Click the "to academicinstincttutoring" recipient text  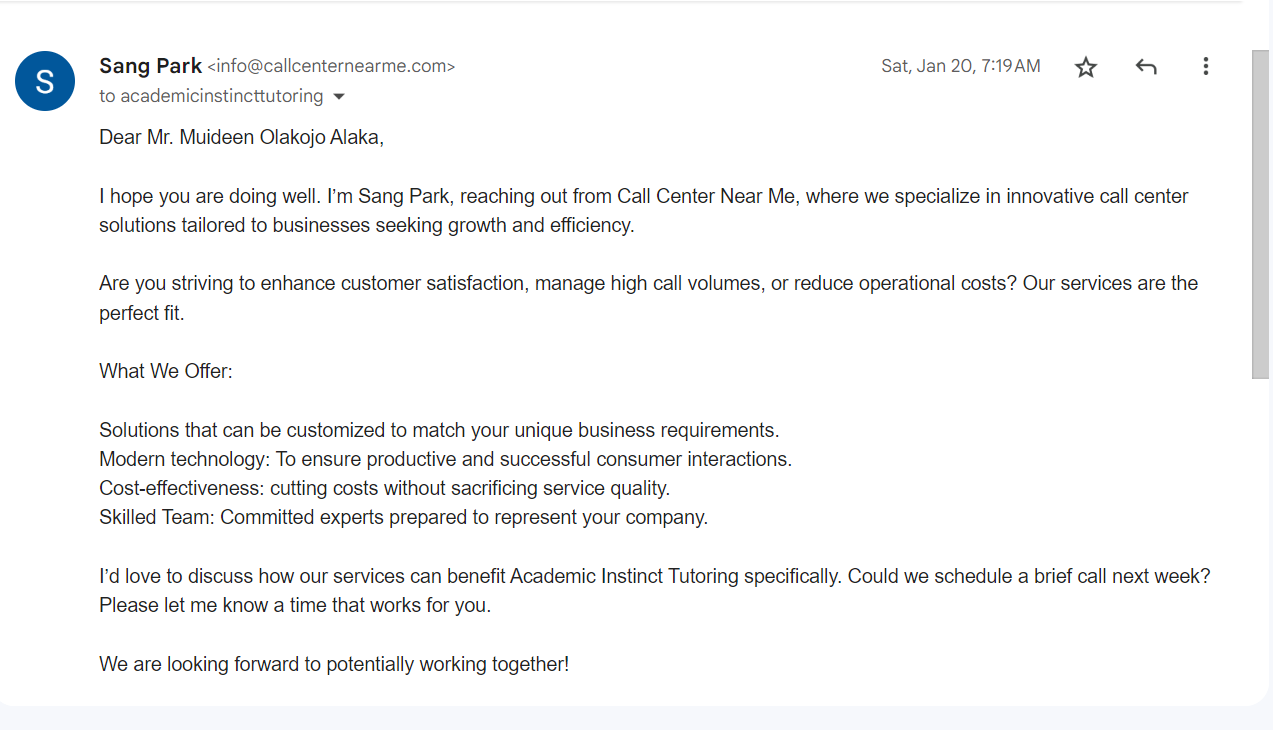pos(211,96)
